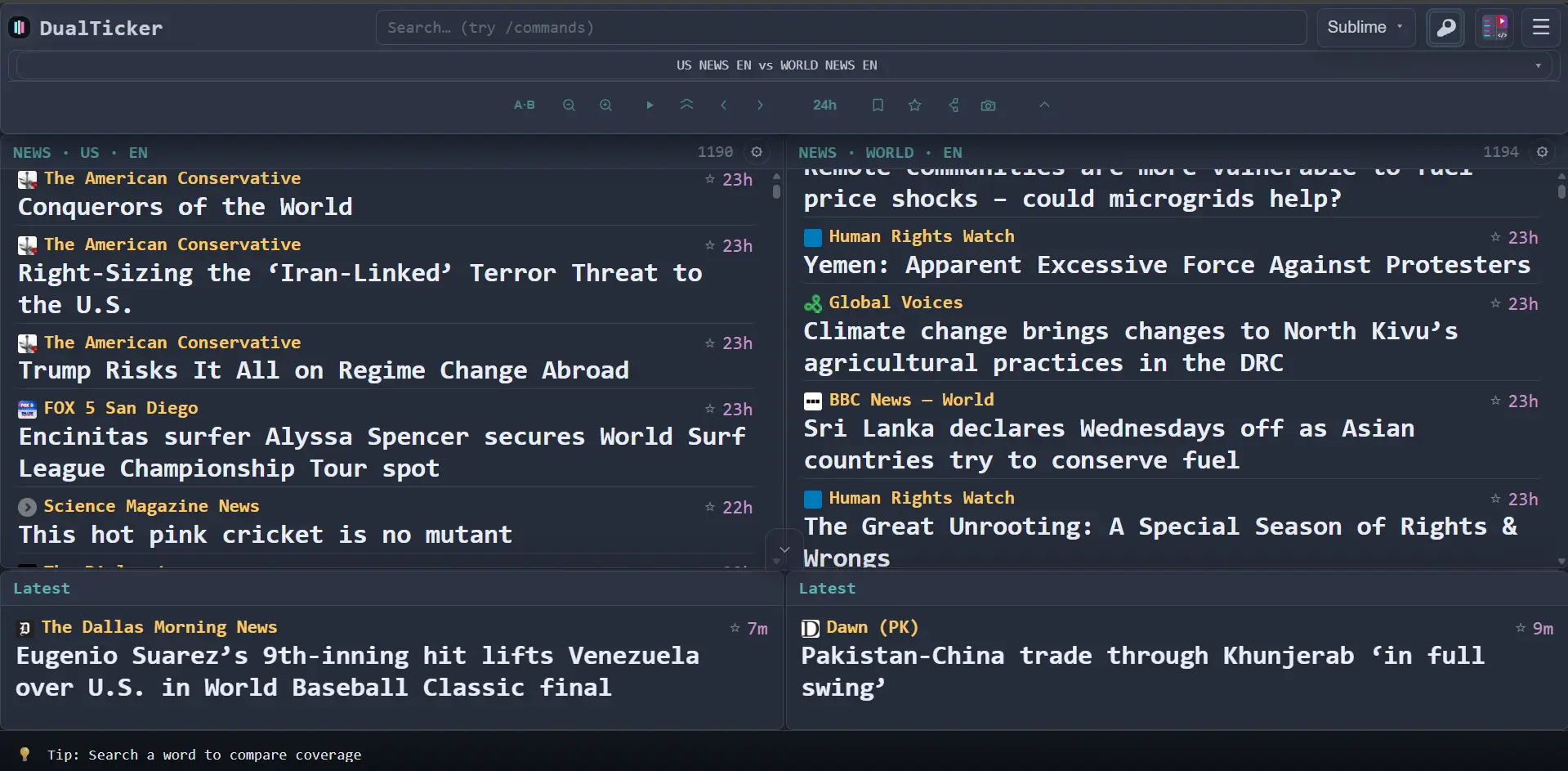This screenshot has width=1568, height=771.
Task: Click the zoom out magnifier icon
Action: [569, 105]
